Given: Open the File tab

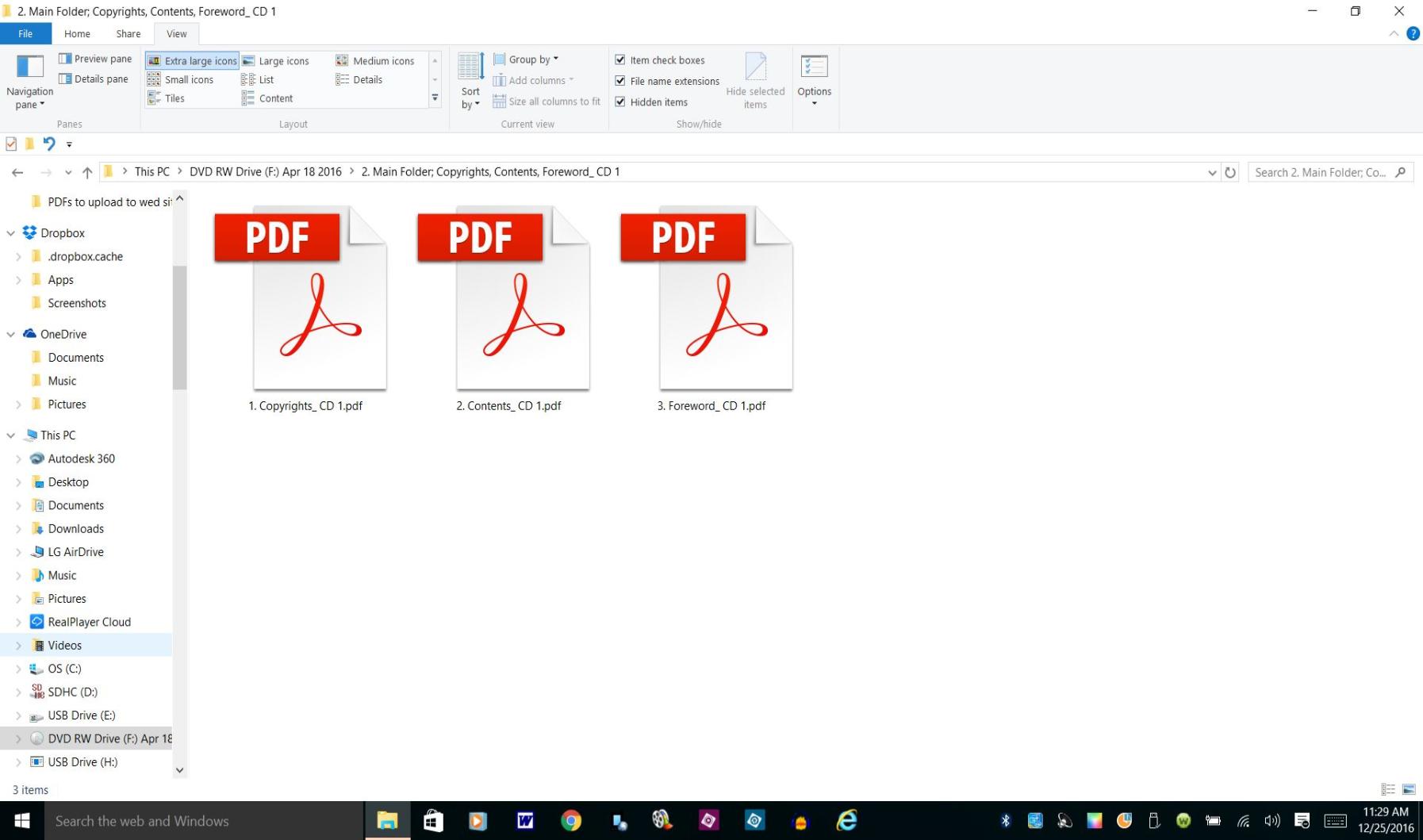Looking at the screenshot, I should [25, 33].
